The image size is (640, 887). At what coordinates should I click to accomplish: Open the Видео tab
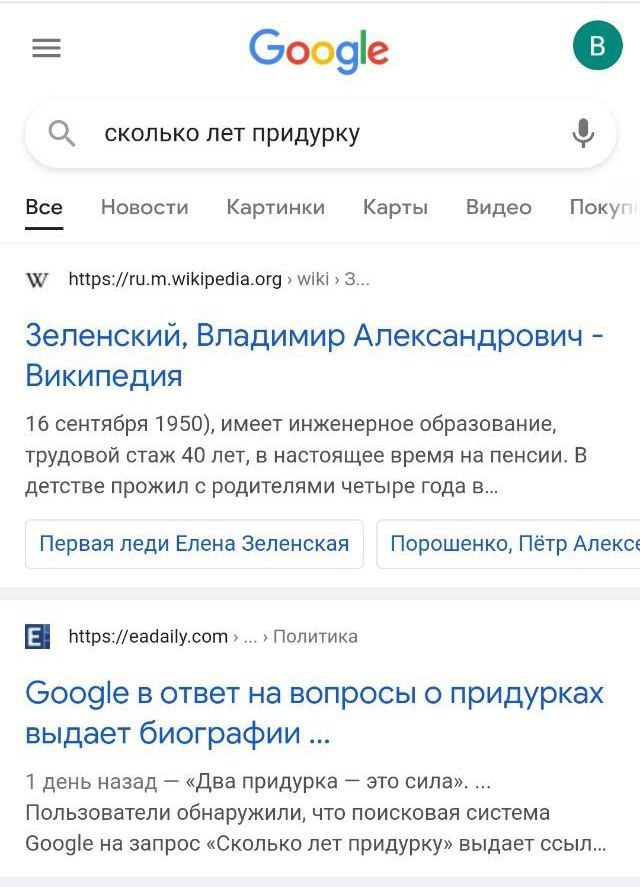pyautogui.click(x=498, y=207)
